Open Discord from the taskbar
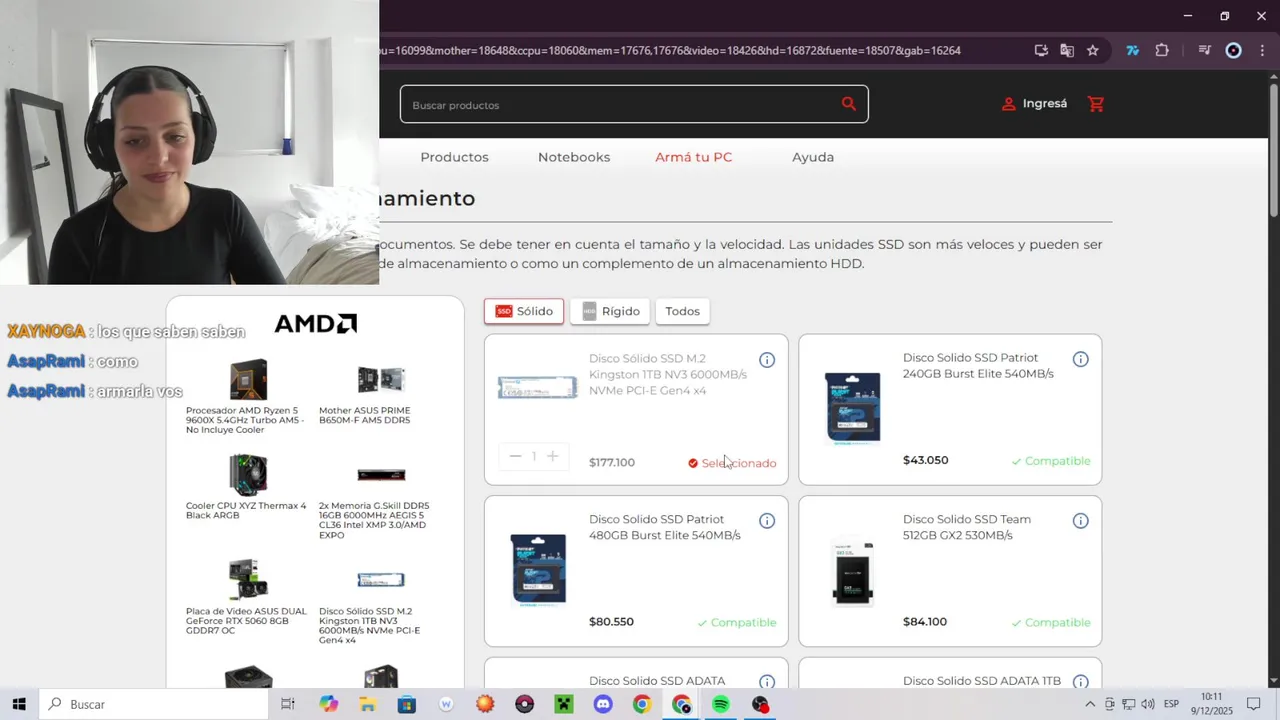This screenshot has width=1280, height=720. (x=603, y=704)
